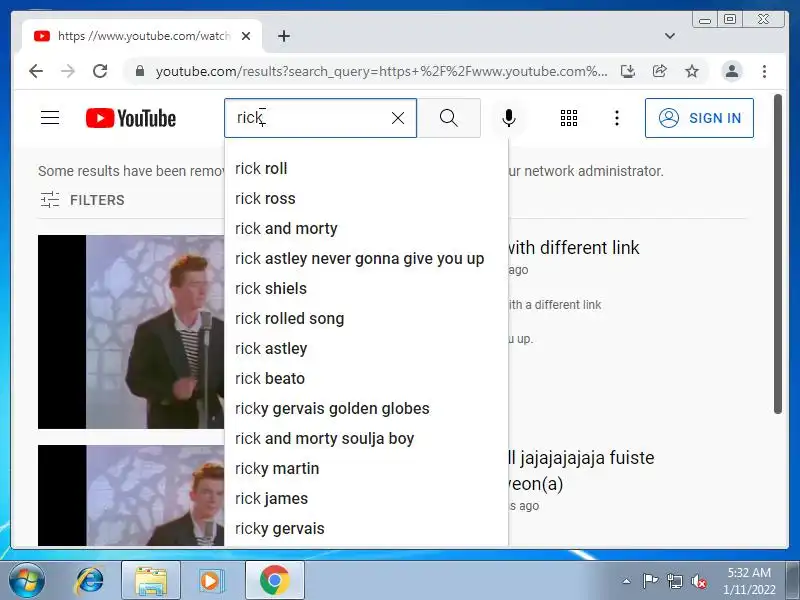Screen dimensions: 800x600
Task: Select suggestion 'rick ross'
Action: [366, 198]
